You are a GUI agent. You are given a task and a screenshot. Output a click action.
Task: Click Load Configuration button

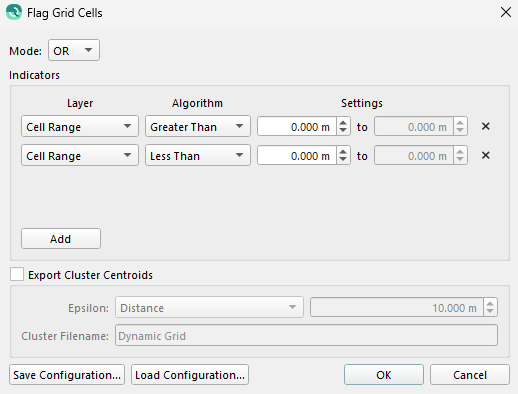tap(190, 375)
